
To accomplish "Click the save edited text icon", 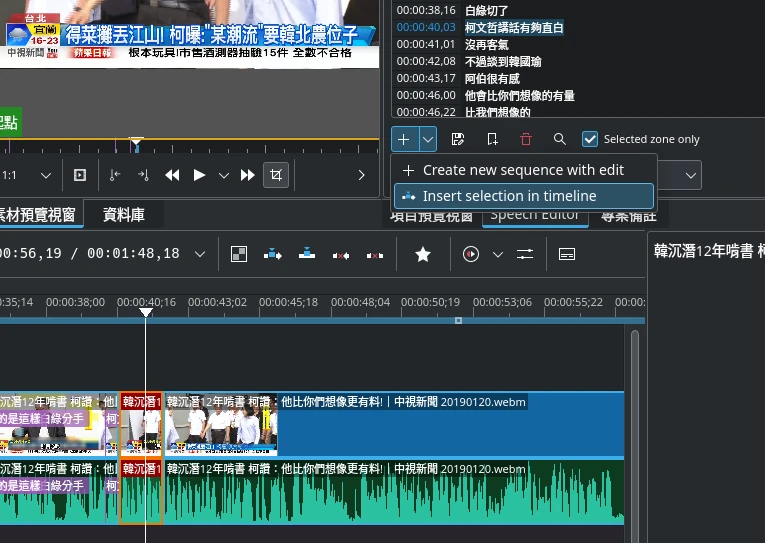I will click(458, 139).
